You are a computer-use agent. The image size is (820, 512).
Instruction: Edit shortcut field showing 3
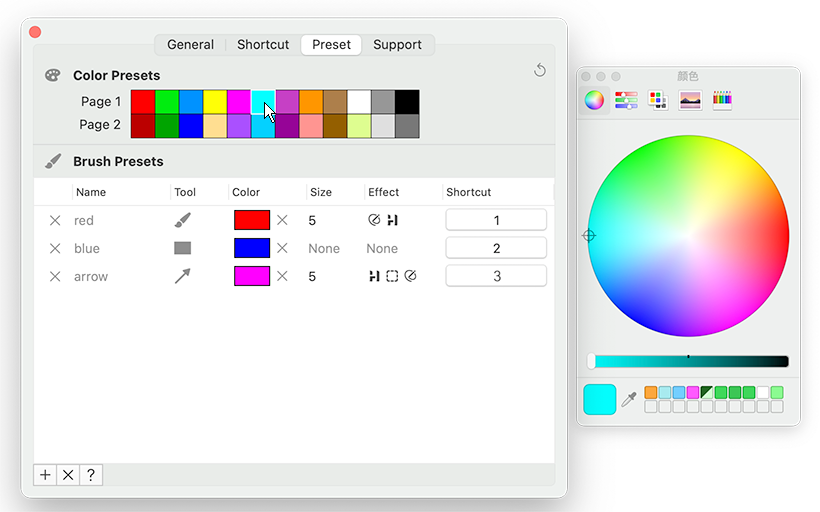click(496, 276)
